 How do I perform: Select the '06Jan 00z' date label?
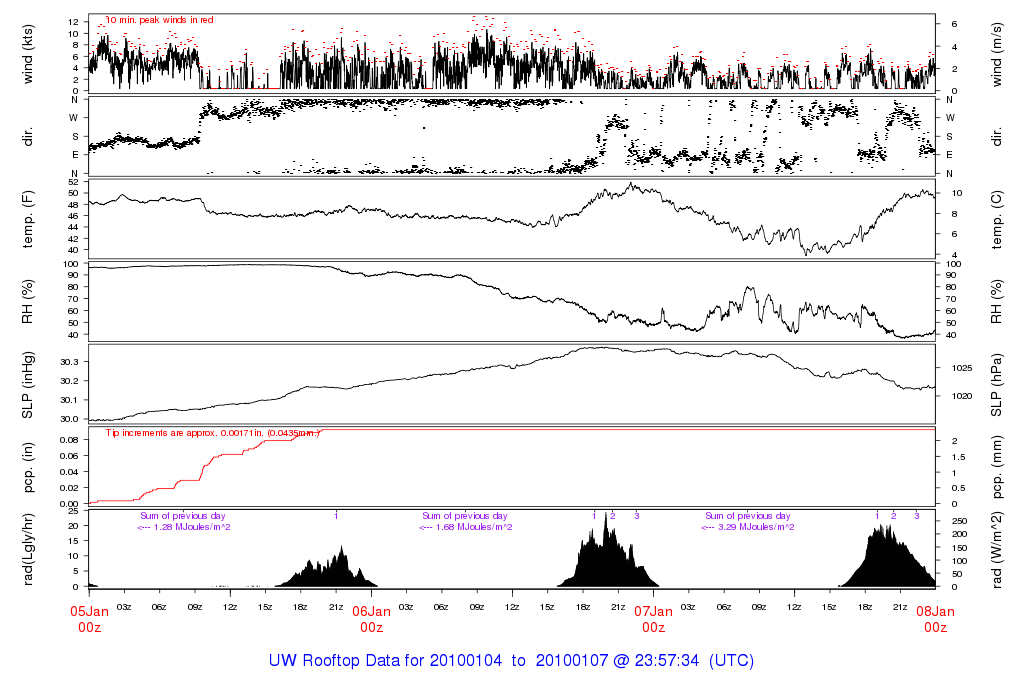(372, 619)
